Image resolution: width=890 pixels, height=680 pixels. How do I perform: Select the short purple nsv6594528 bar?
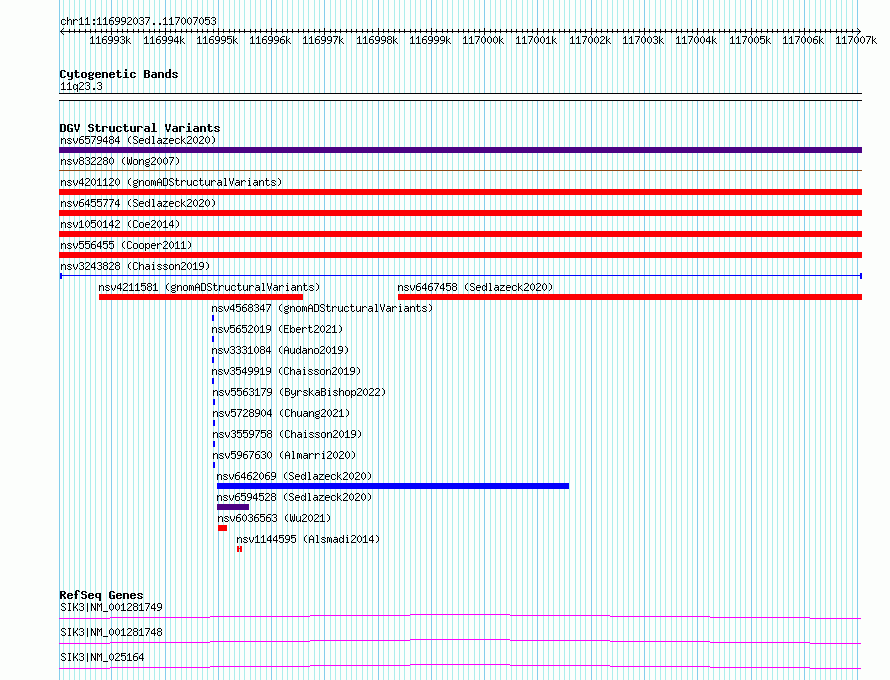[233, 507]
